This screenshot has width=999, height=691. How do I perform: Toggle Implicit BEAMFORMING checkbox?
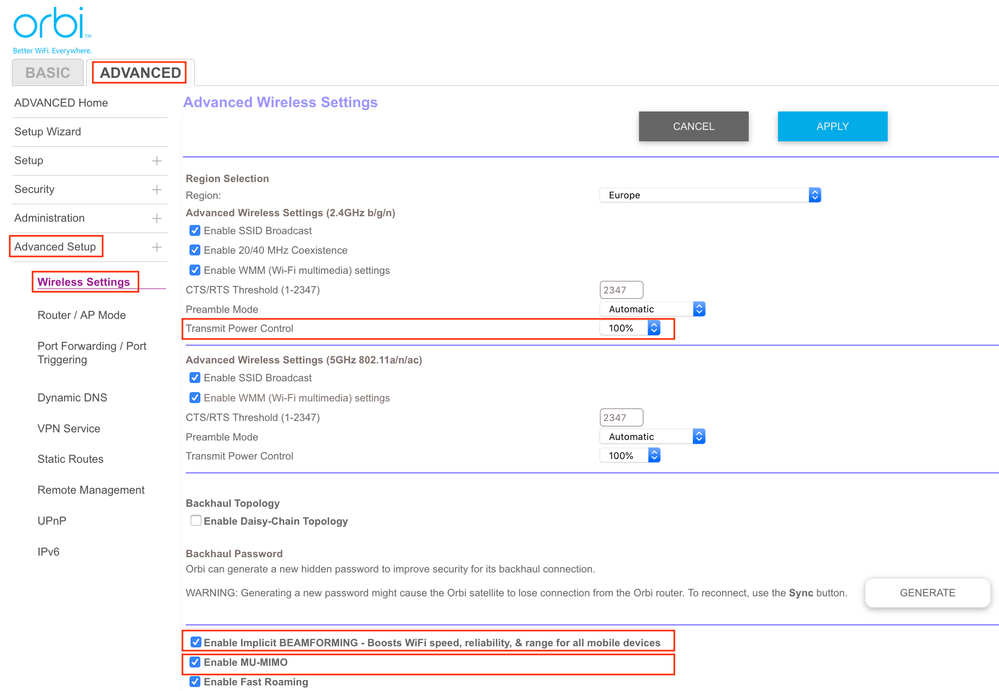click(196, 642)
